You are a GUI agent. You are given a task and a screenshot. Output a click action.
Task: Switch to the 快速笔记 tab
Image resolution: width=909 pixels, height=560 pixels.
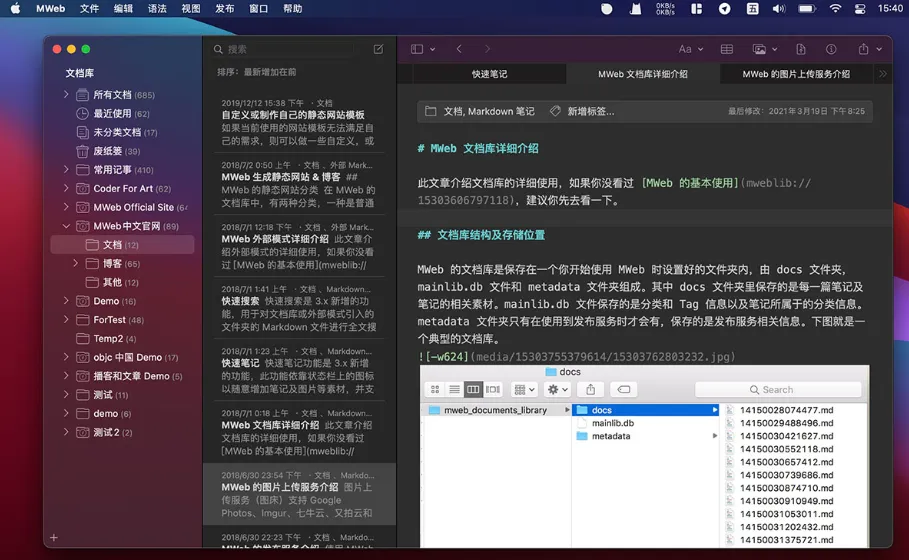pyautogui.click(x=489, y=74)
